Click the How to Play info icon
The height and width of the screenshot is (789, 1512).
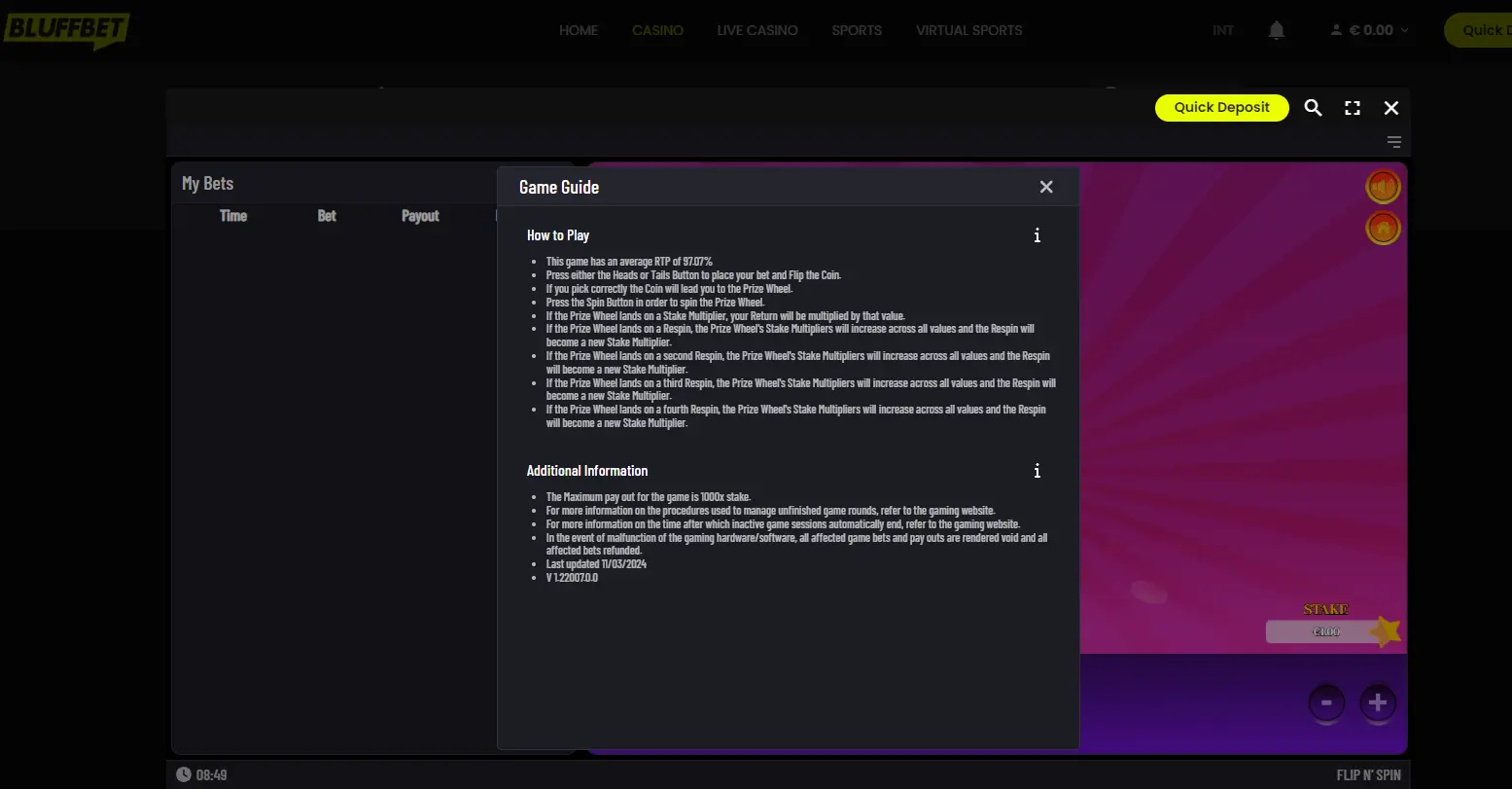point(1037,235)
